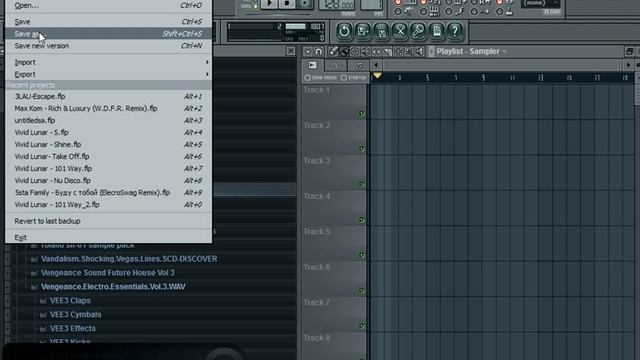
Task: Mute Track 2 with its green dot
Action: 361,149
